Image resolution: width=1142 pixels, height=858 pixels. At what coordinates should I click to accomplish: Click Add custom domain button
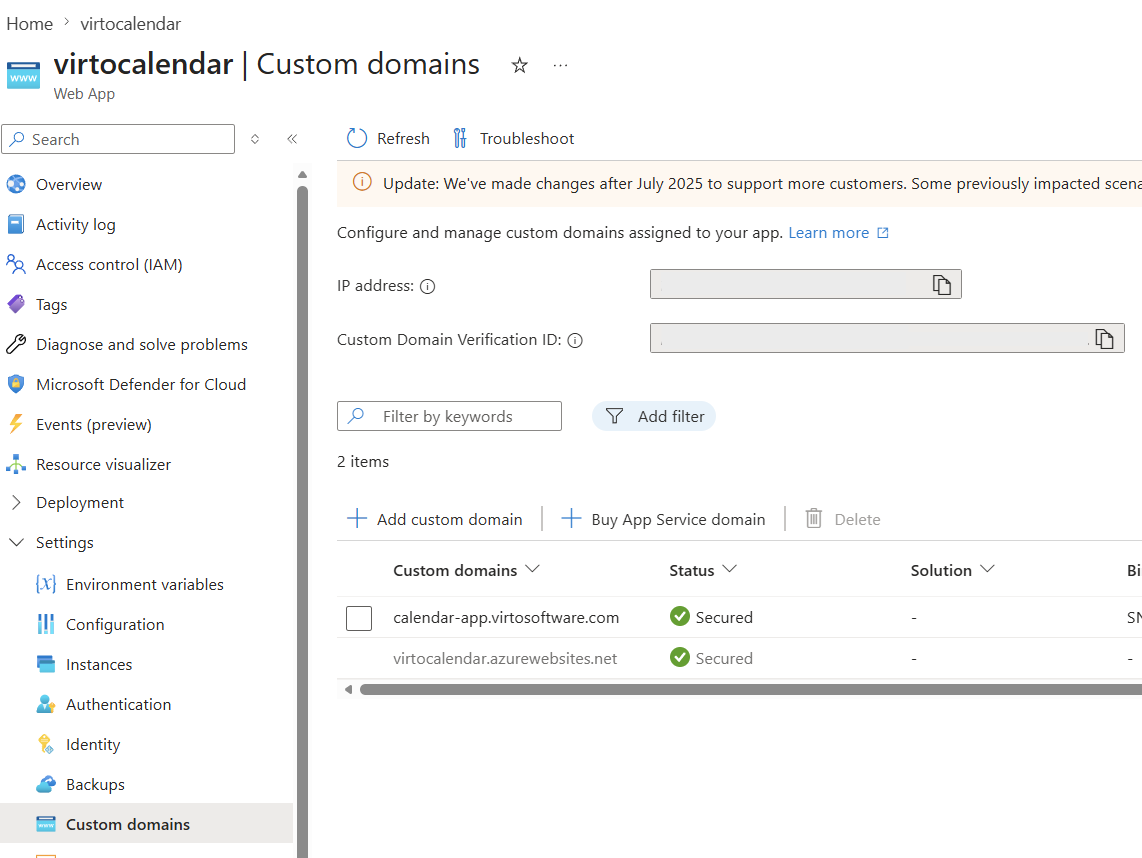pos(435,519)
